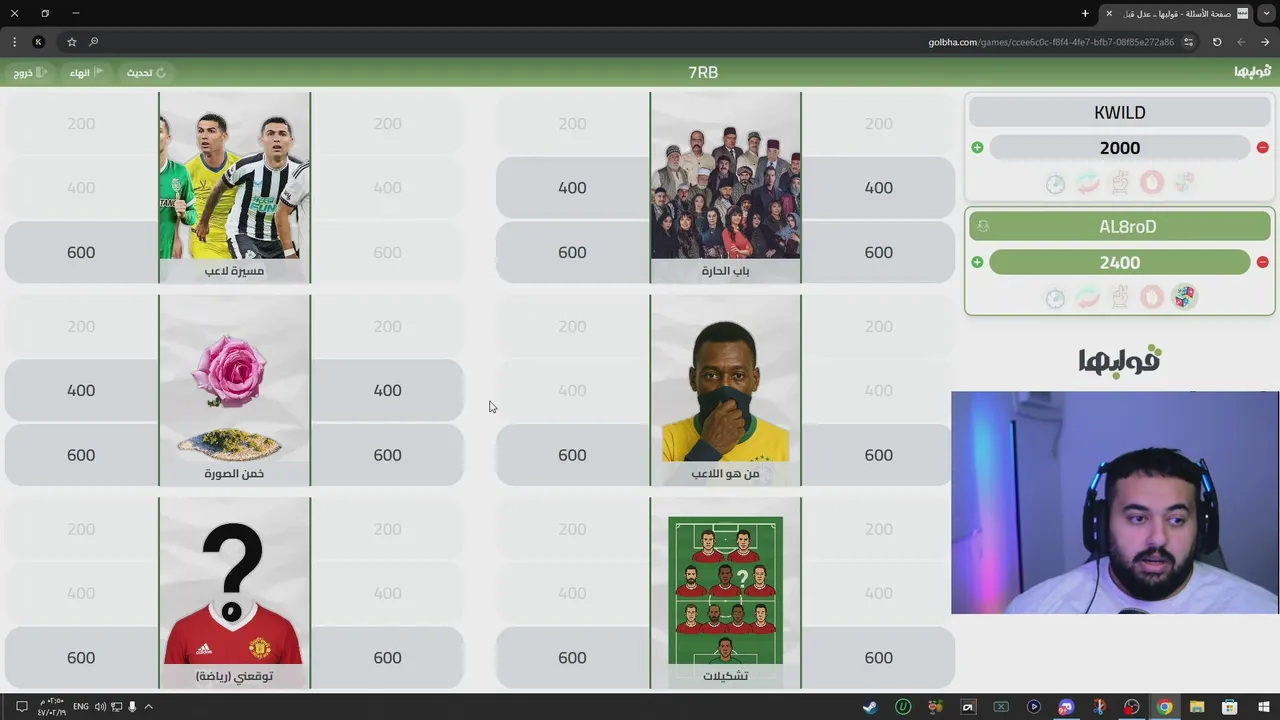Click the 7RB game title
1280x720 pixels.
(x=703, y=72)
